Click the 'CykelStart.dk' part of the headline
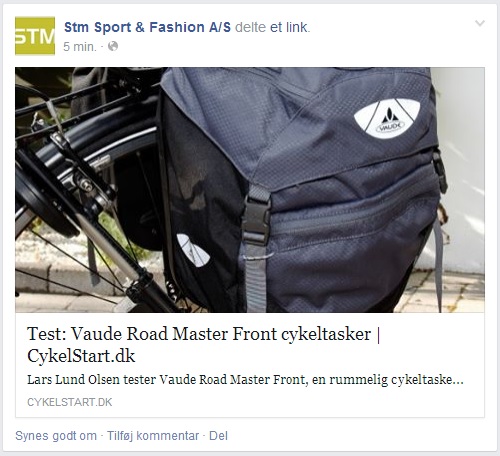This screenshot has height=456, width=500. click(81, 356)
